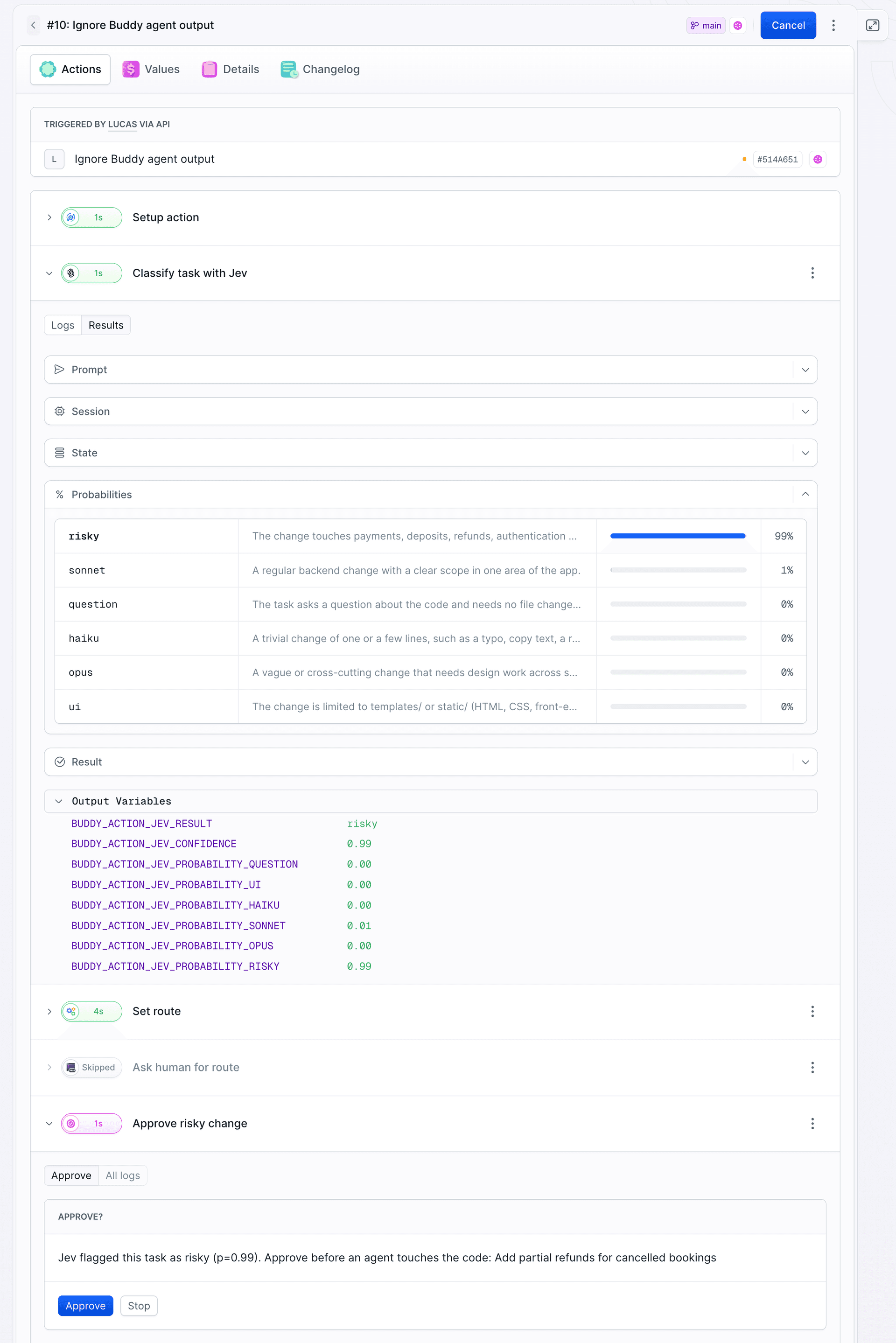The width and height of the screenshot is (896, 1343).
Task: Click the Classify task with Jev status icon
Action: [x=71, y=273]
